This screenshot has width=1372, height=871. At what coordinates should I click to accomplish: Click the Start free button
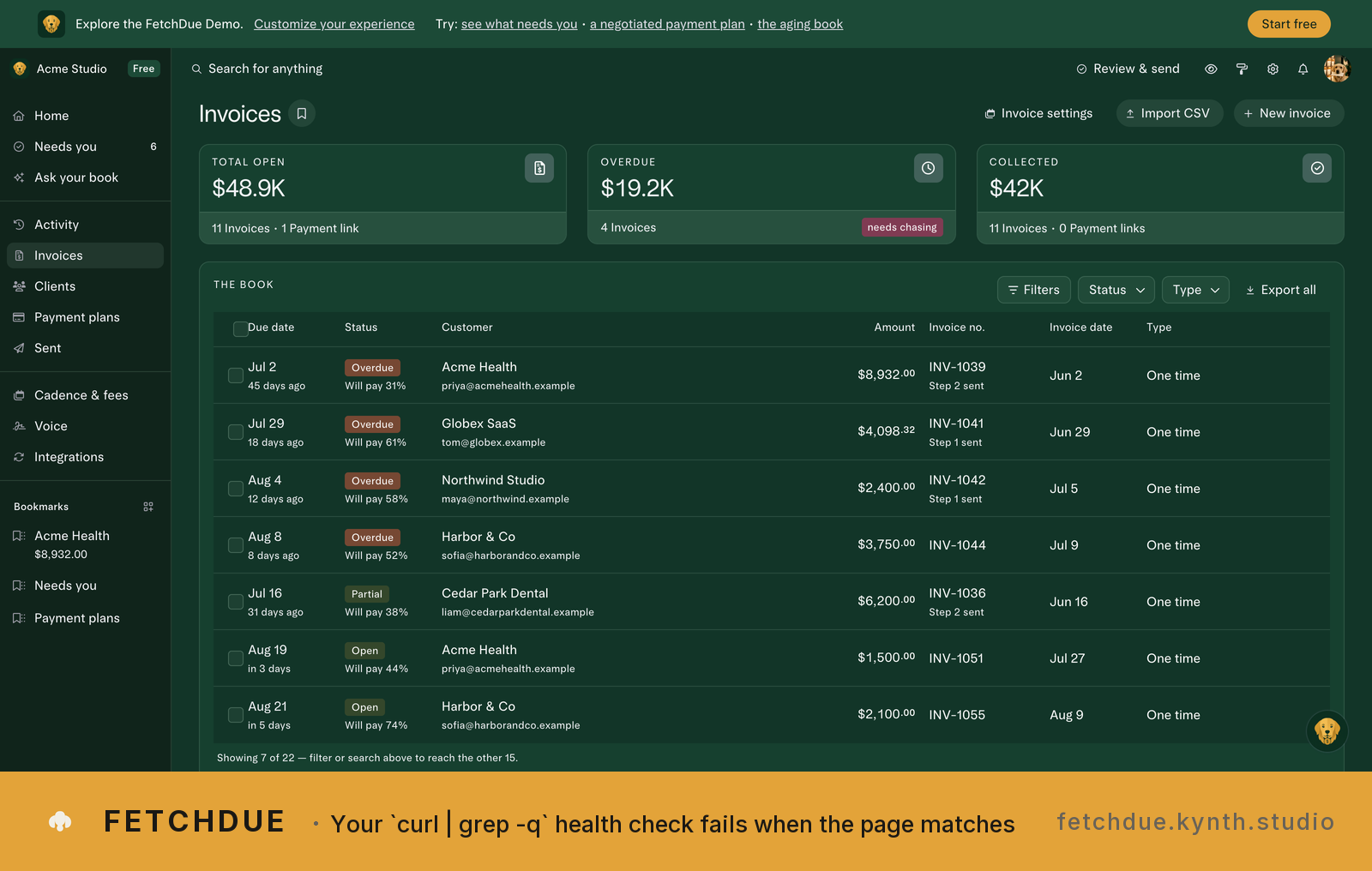1289,24
